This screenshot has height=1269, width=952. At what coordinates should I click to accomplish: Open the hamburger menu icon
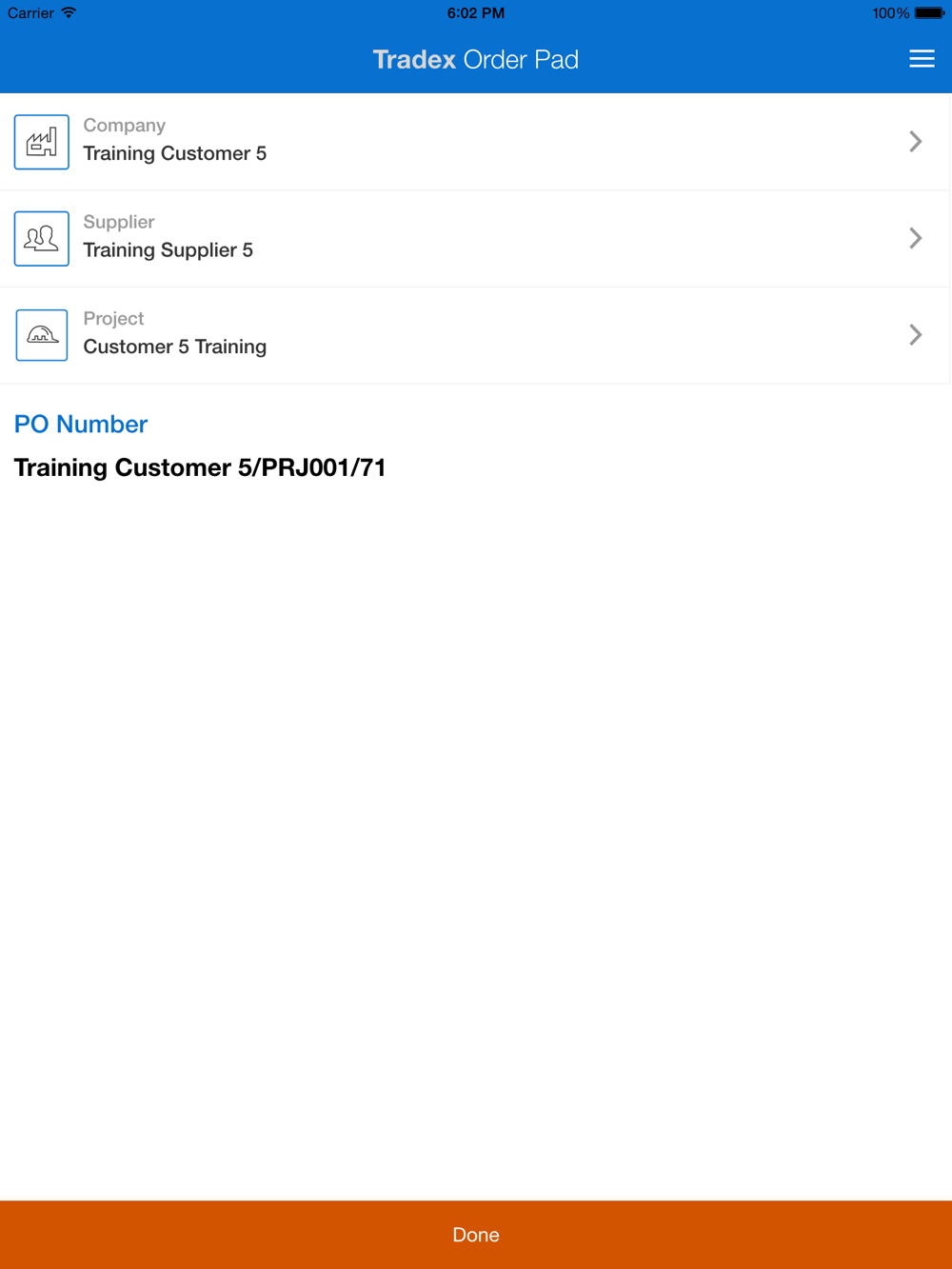922,59
